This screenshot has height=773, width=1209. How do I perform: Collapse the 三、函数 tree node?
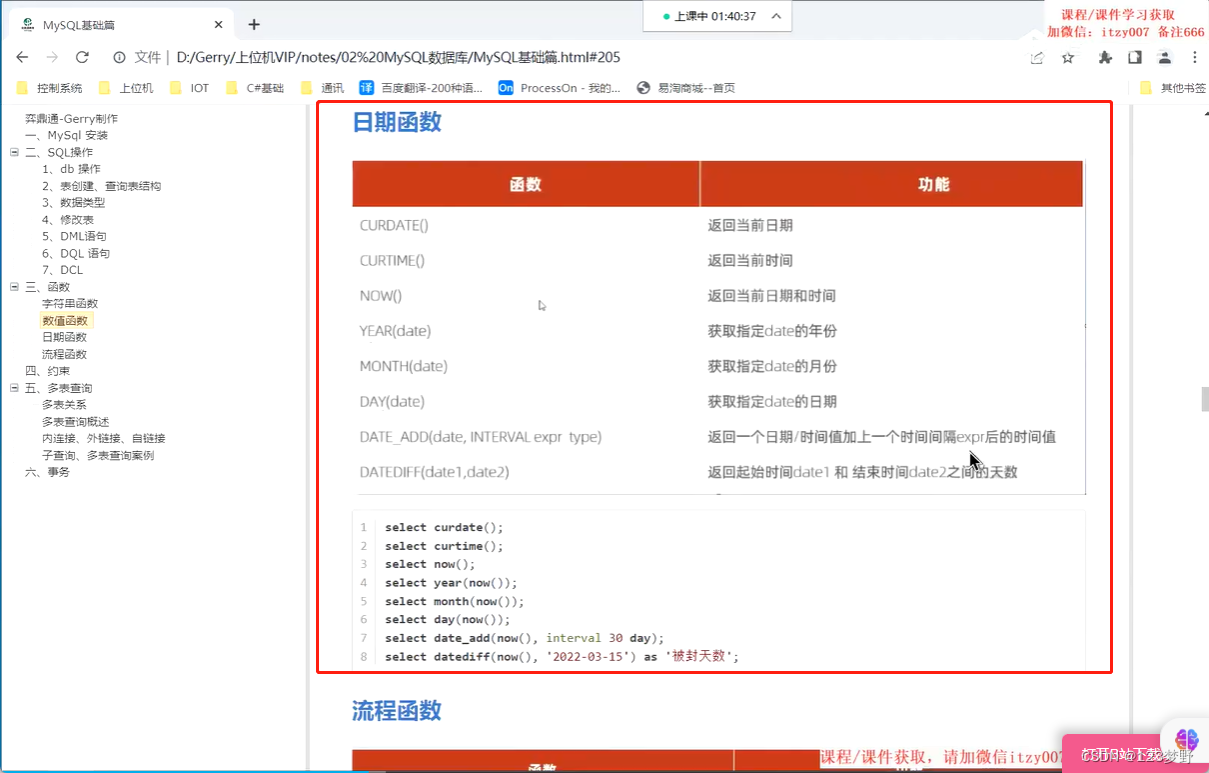click(14, 287)
